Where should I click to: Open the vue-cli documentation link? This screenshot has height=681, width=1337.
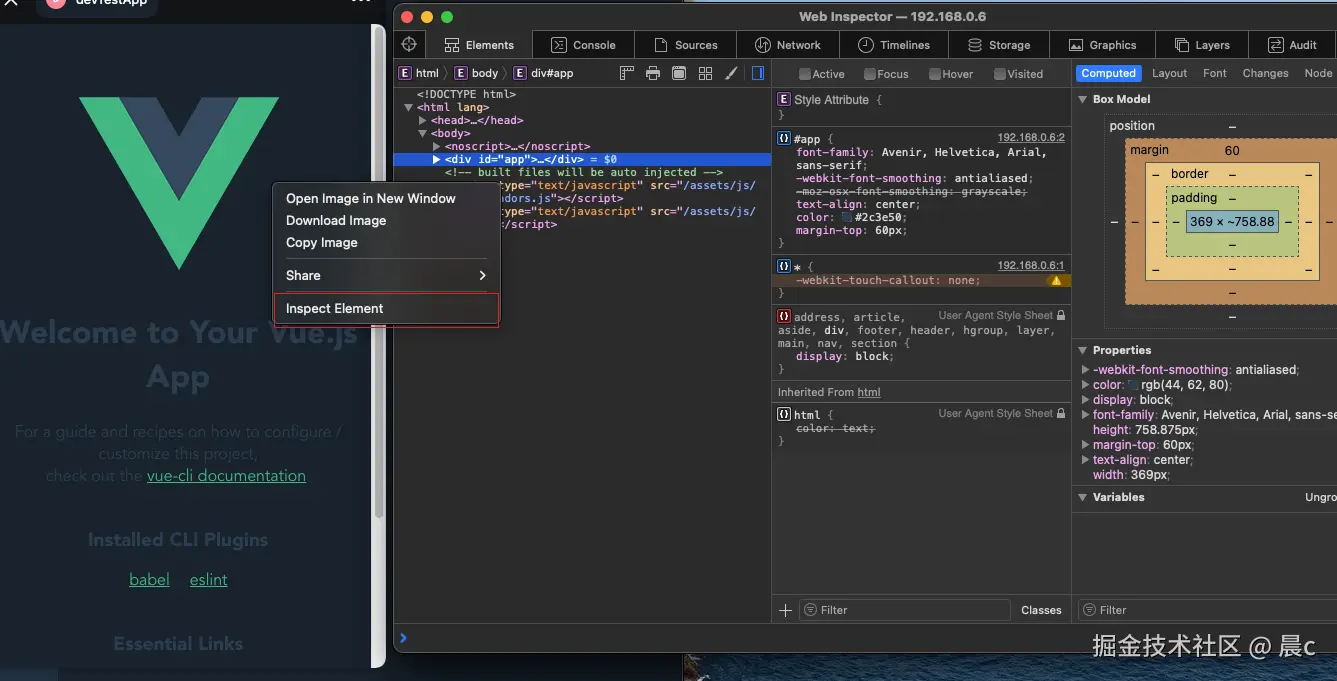click(226, 476)
